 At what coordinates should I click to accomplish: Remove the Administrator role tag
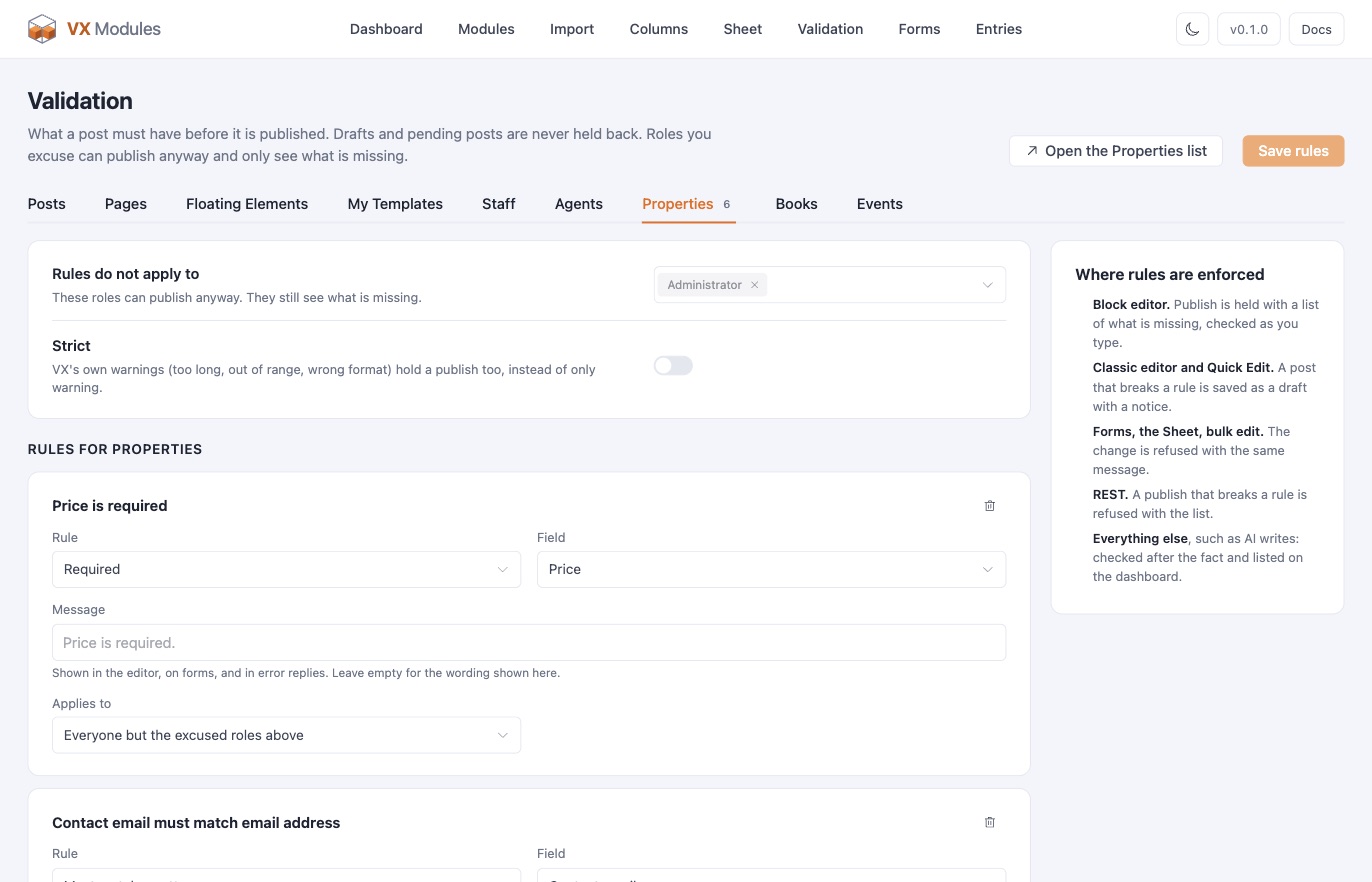point(755,285)
